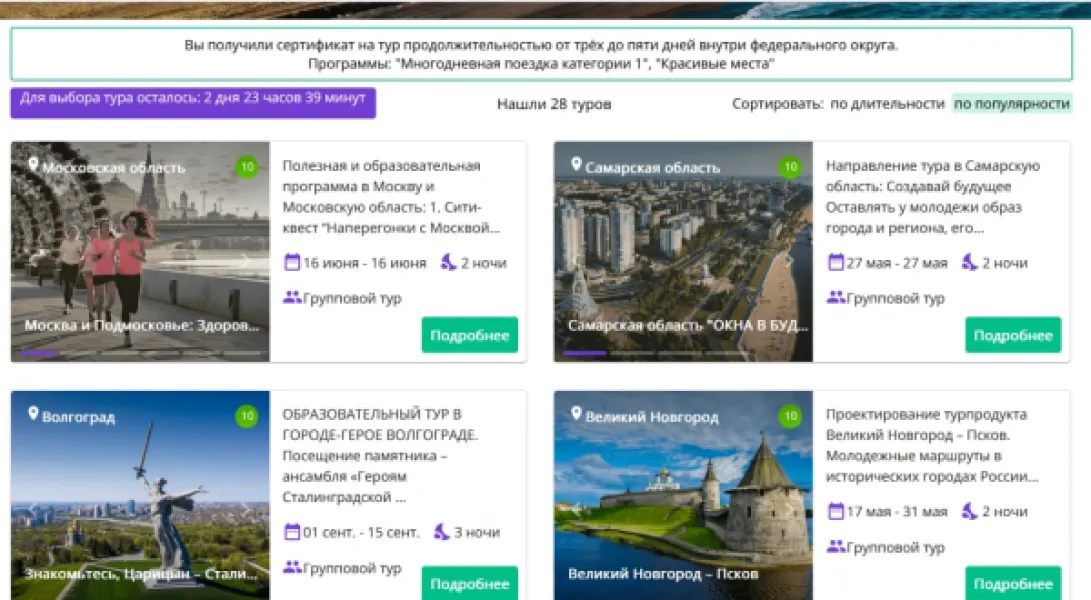Click 'Москва и Подмосковье' photo caption
The image size is (1091, 600).
pyautogui.click(x=142, y=325)
